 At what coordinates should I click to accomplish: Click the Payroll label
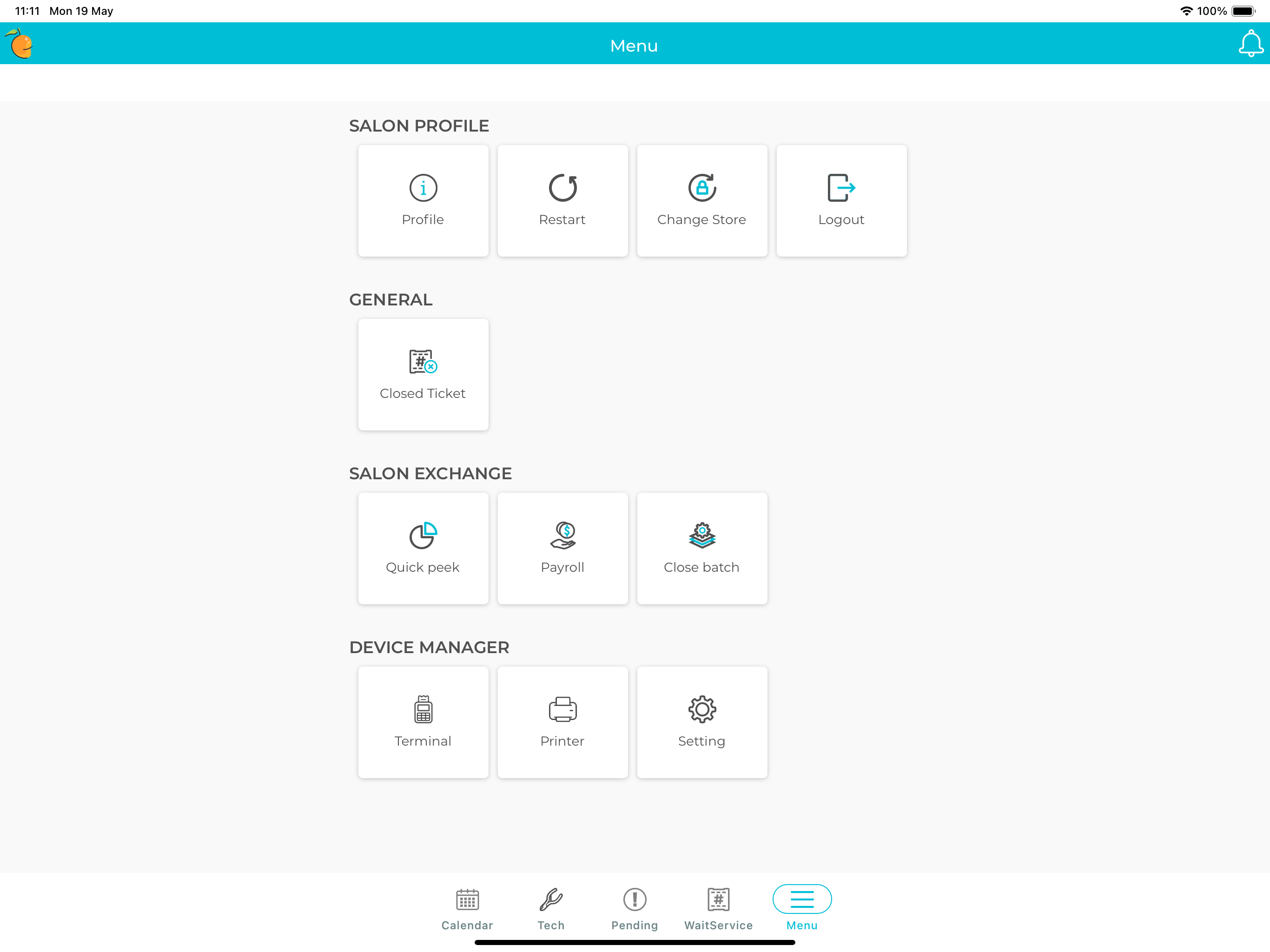(x=562, y=568)
